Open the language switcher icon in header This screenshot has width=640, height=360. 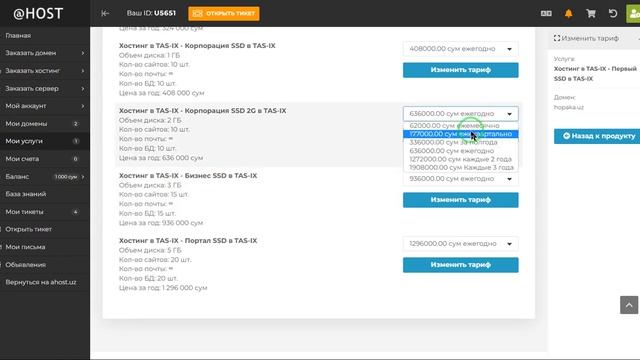point(546,13)
